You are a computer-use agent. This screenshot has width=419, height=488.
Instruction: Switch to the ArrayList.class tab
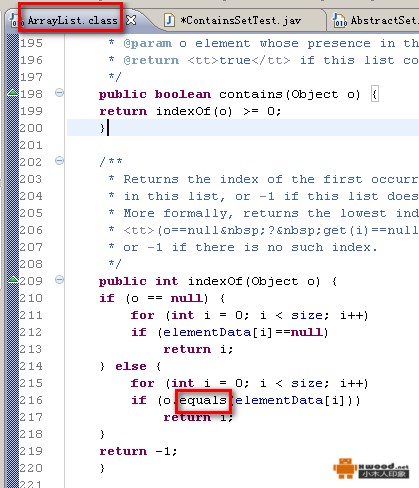72,20
